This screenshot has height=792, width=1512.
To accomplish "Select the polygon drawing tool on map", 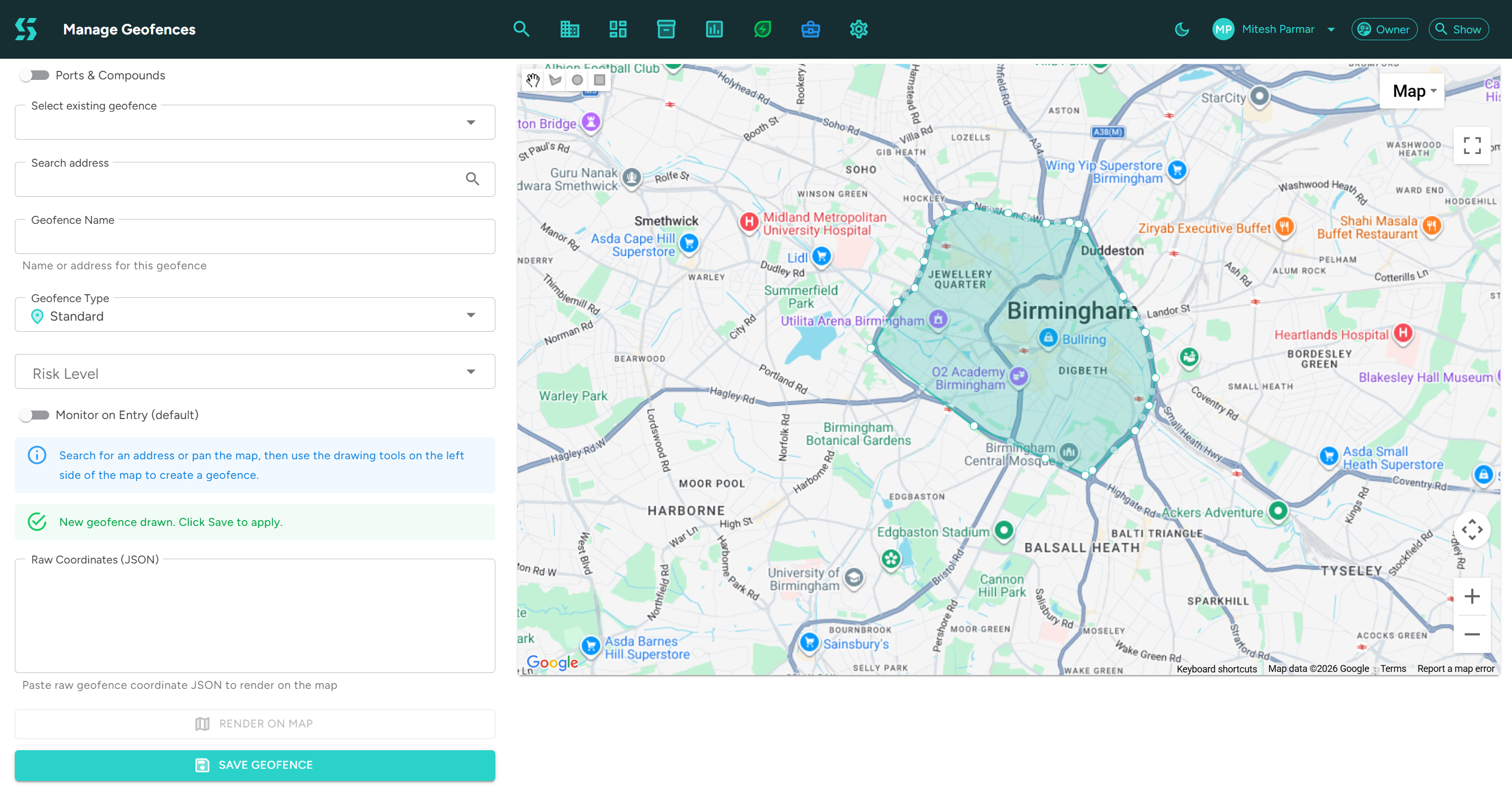I will point(555,80).
